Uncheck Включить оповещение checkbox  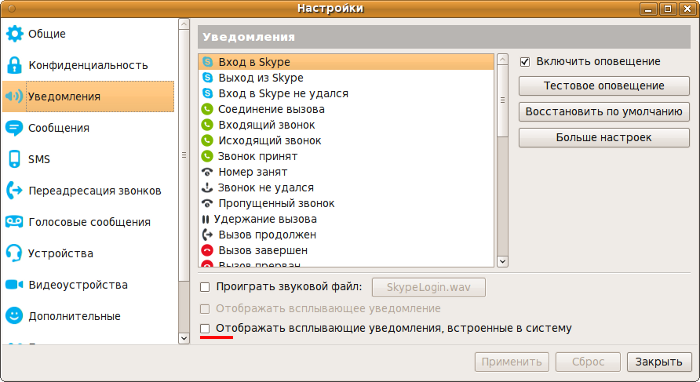(x=525, y=62)
